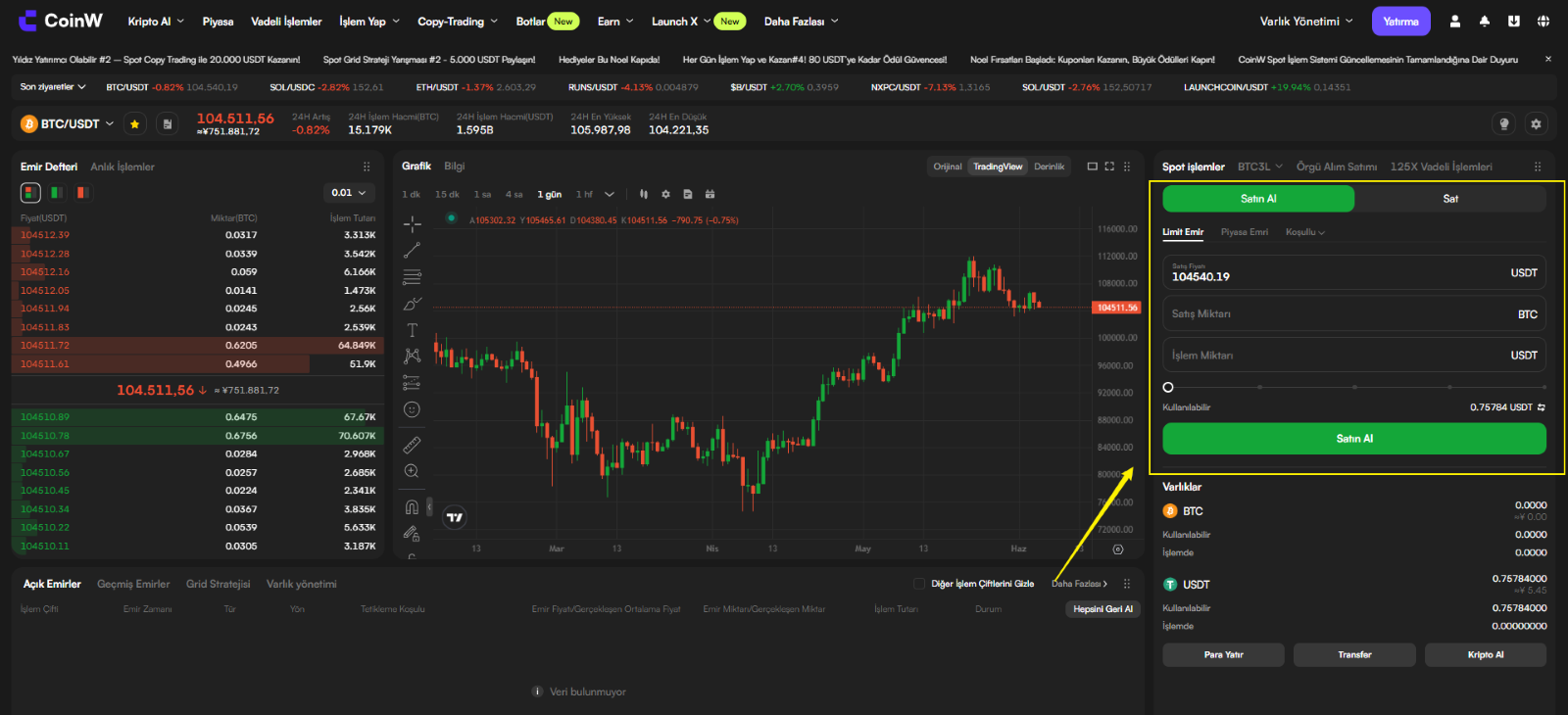Image resolution: width=1568 pixels, height=715 pixels.
Task: Open the BTC/USDT pair selector dropdown
Action: click(x=69, y=123)
